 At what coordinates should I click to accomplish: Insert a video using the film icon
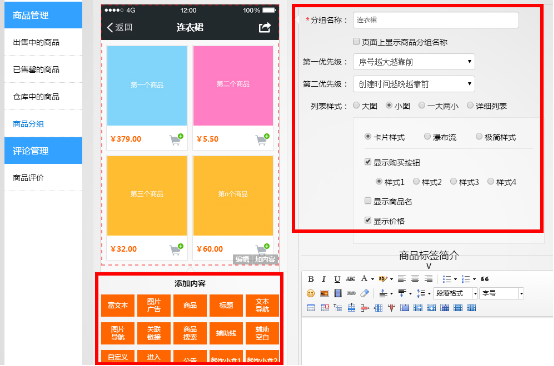click(x=338, y=293)
